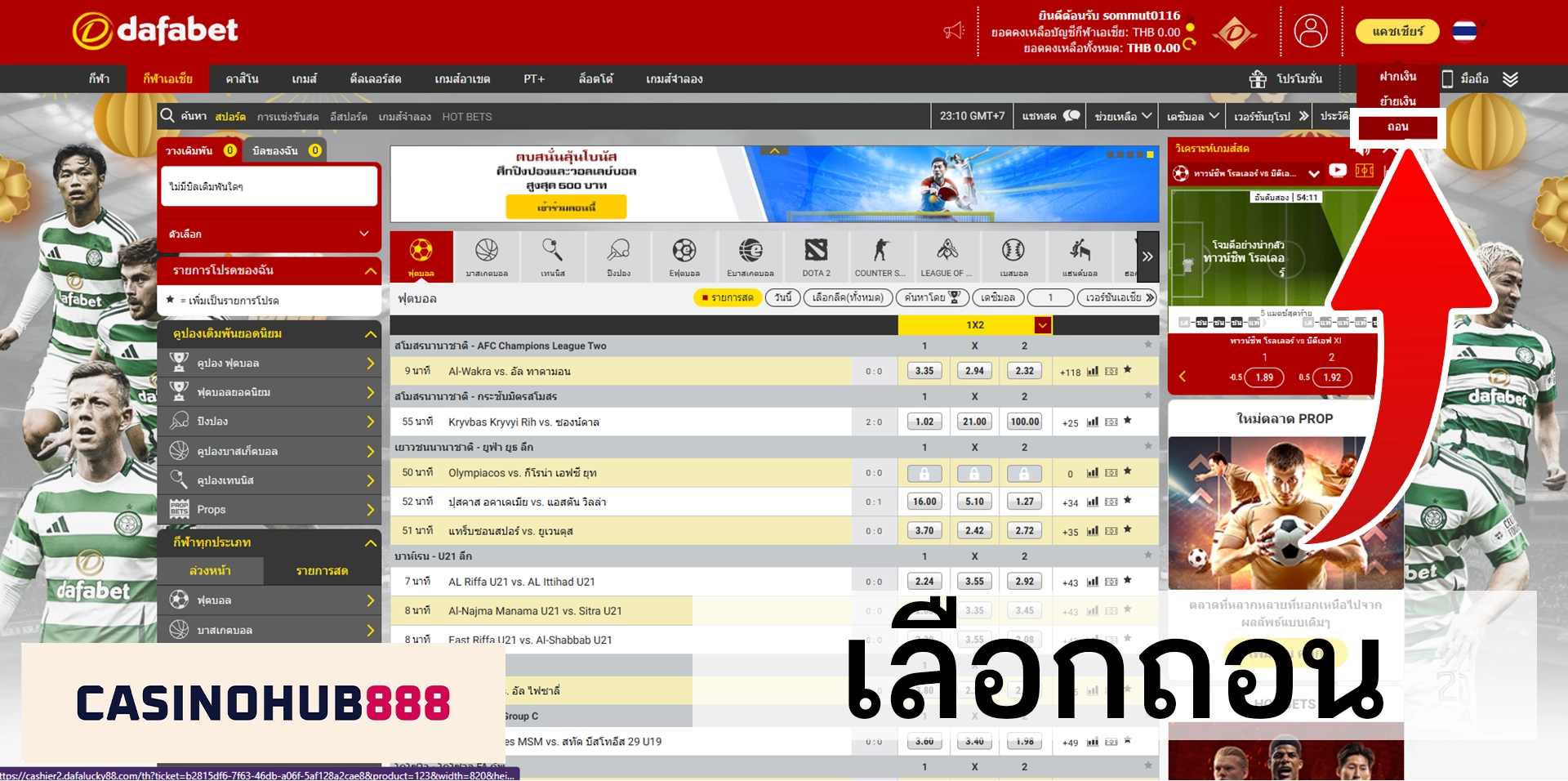Viewport: 1568px width, 781px height.
Task: Collapse the favorites list section
Action: [x=371, y=270]
